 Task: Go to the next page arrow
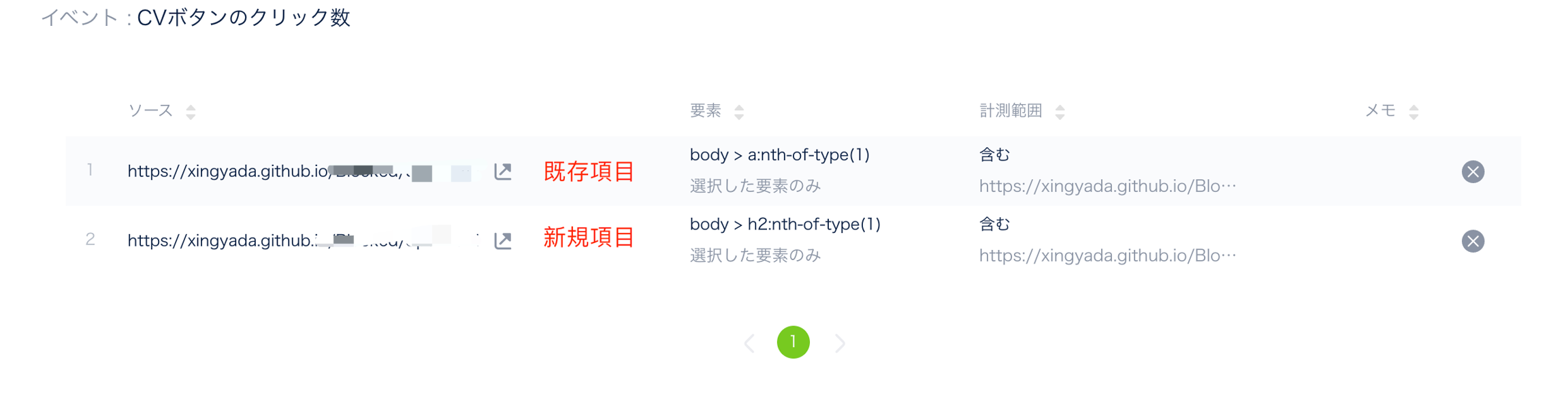[x=840, y=343]
